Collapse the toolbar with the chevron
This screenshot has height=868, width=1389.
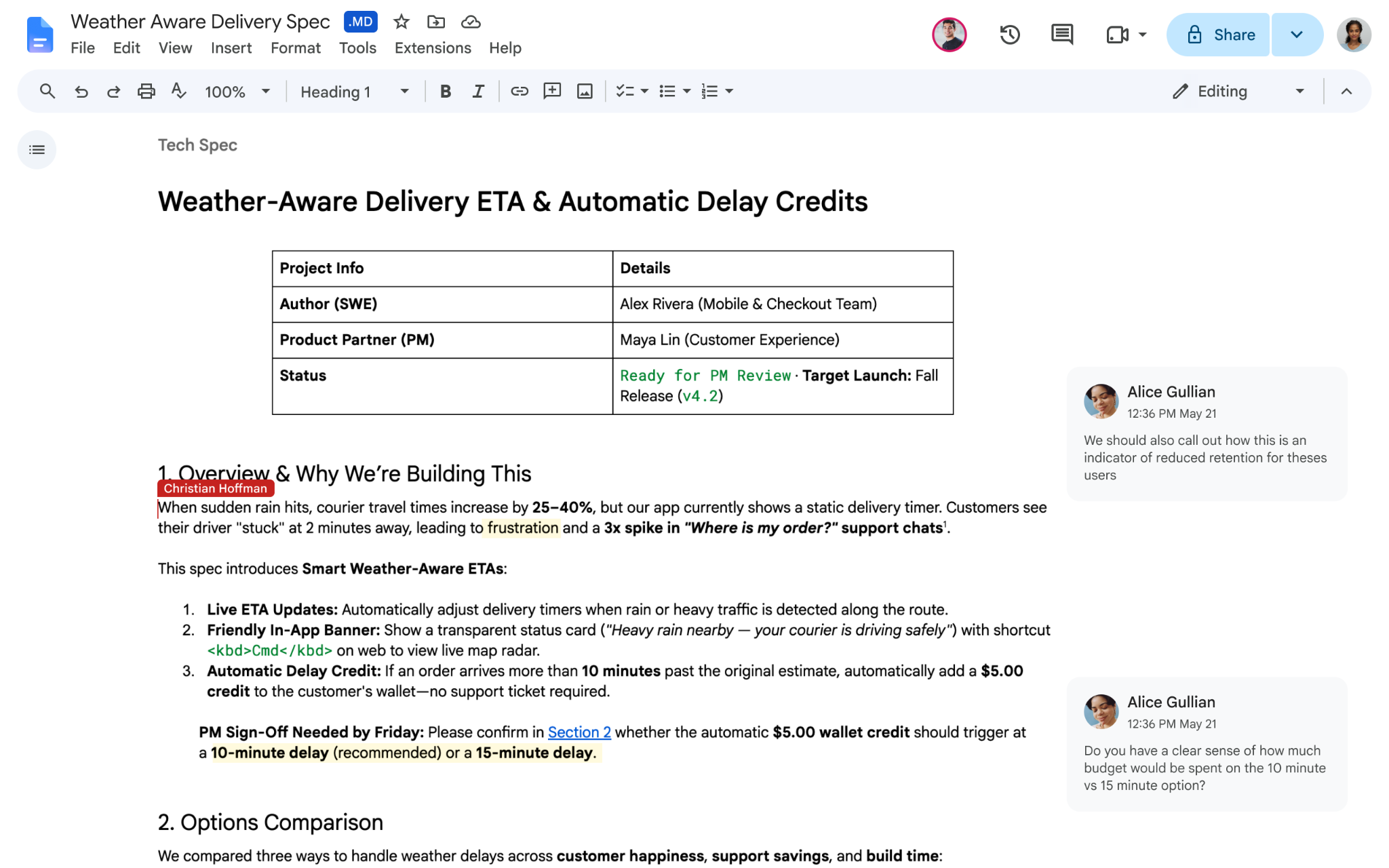(1346, 91)
